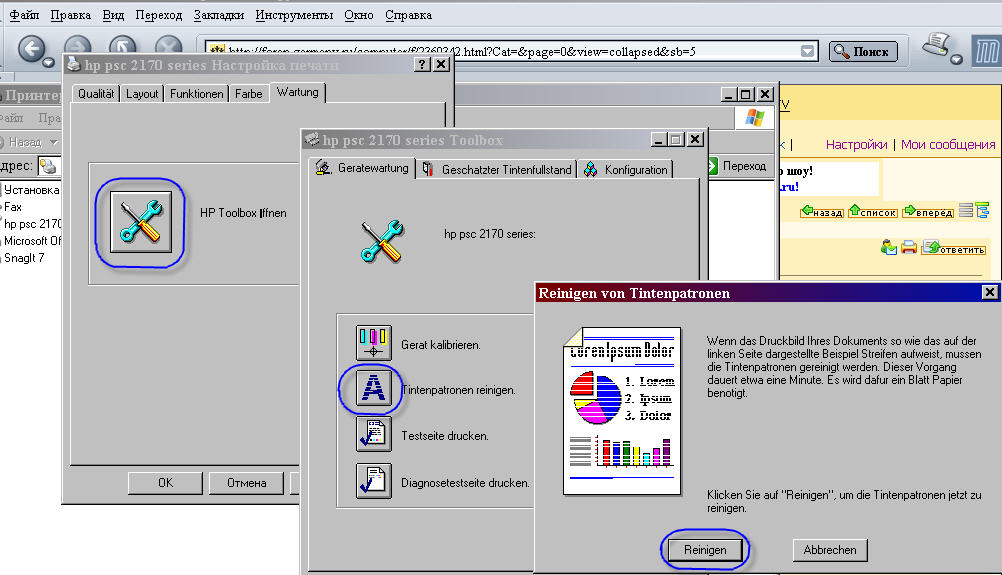This screenshot has width=1002, height=575.
Task: Switch to Geschatzter Tintenfullstand tab
Action: point(497,169)
